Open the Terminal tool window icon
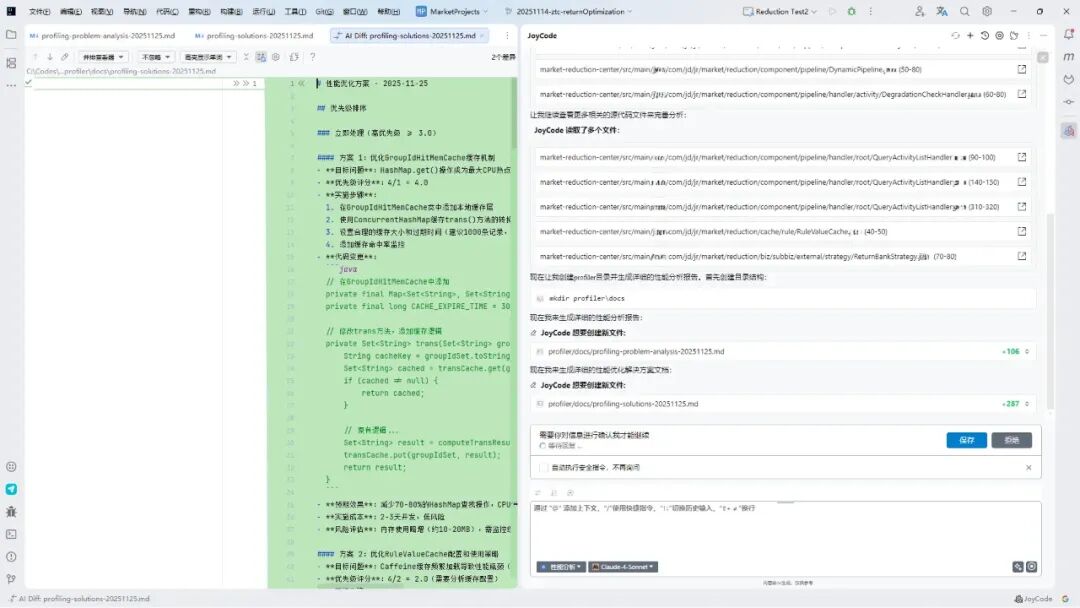Image resolution: width=1080 pixels, height=608 pixels. pyautogui.click(x=11, y=534)
